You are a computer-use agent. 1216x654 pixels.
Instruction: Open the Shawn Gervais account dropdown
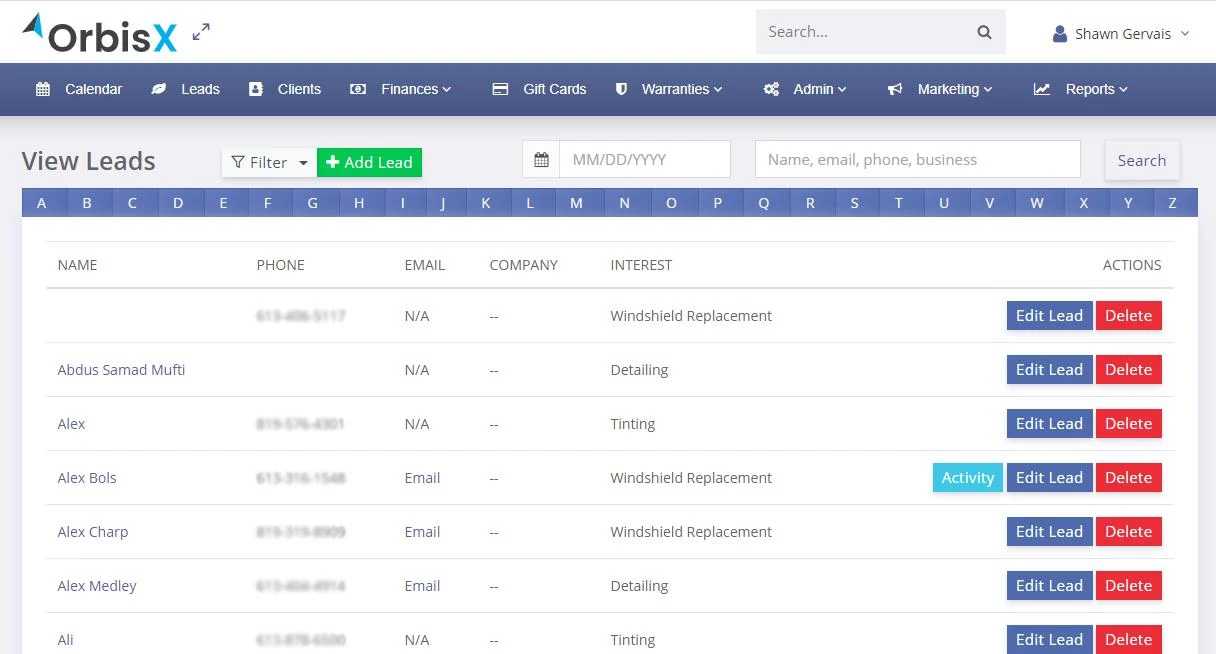coord(1119,33)
